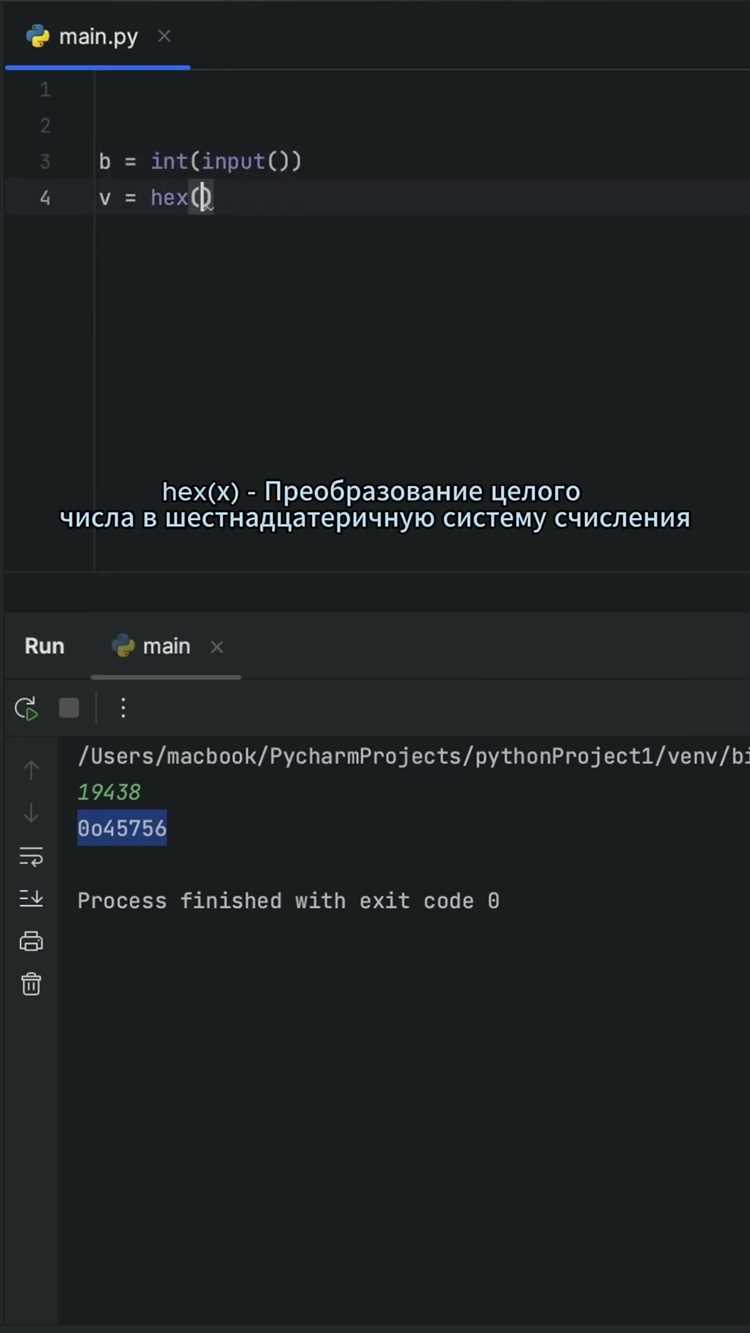
Task: Click the 'input' call on line 3
Action: pos(233,161)
